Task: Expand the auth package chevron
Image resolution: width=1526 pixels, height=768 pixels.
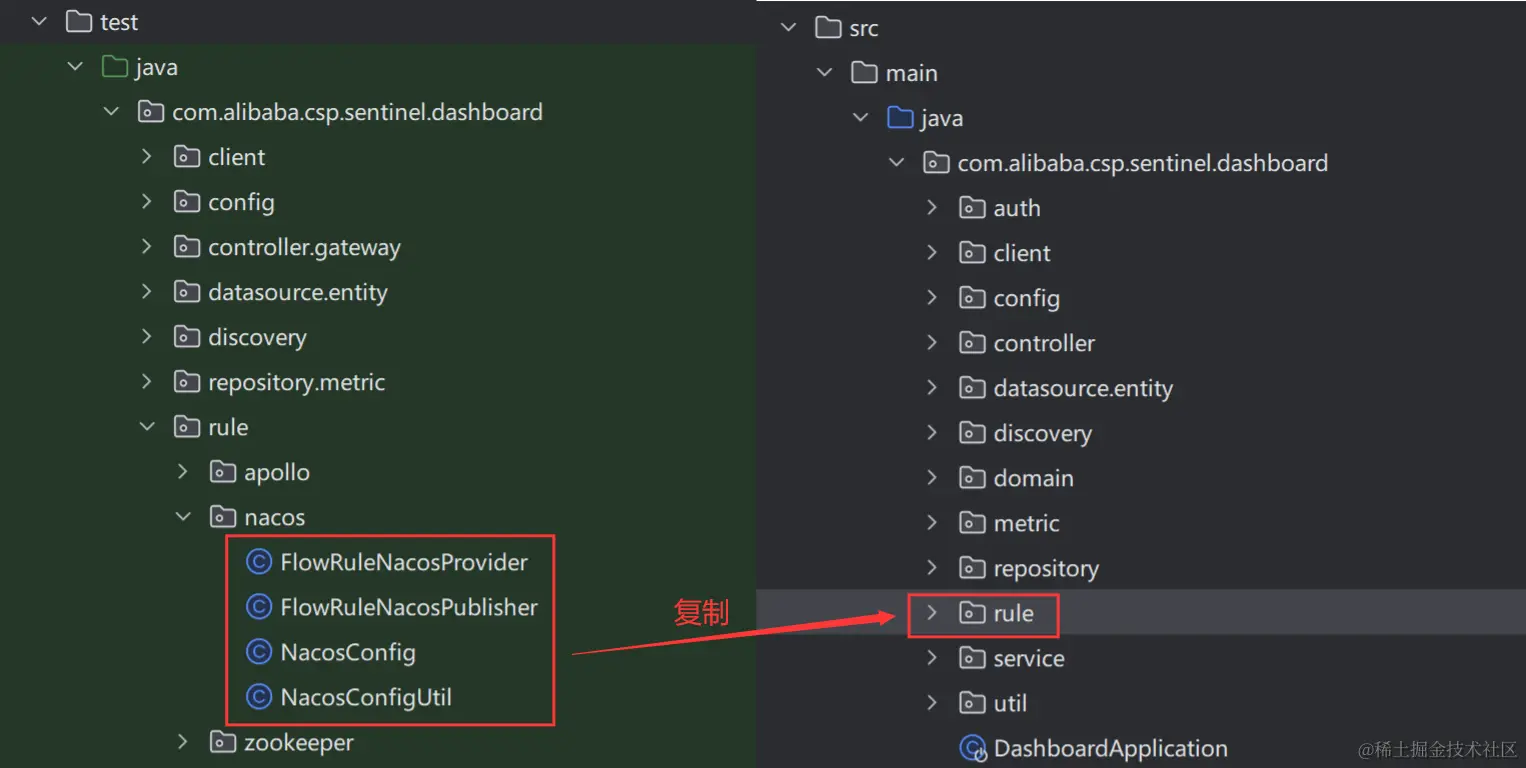Action: 932,208
